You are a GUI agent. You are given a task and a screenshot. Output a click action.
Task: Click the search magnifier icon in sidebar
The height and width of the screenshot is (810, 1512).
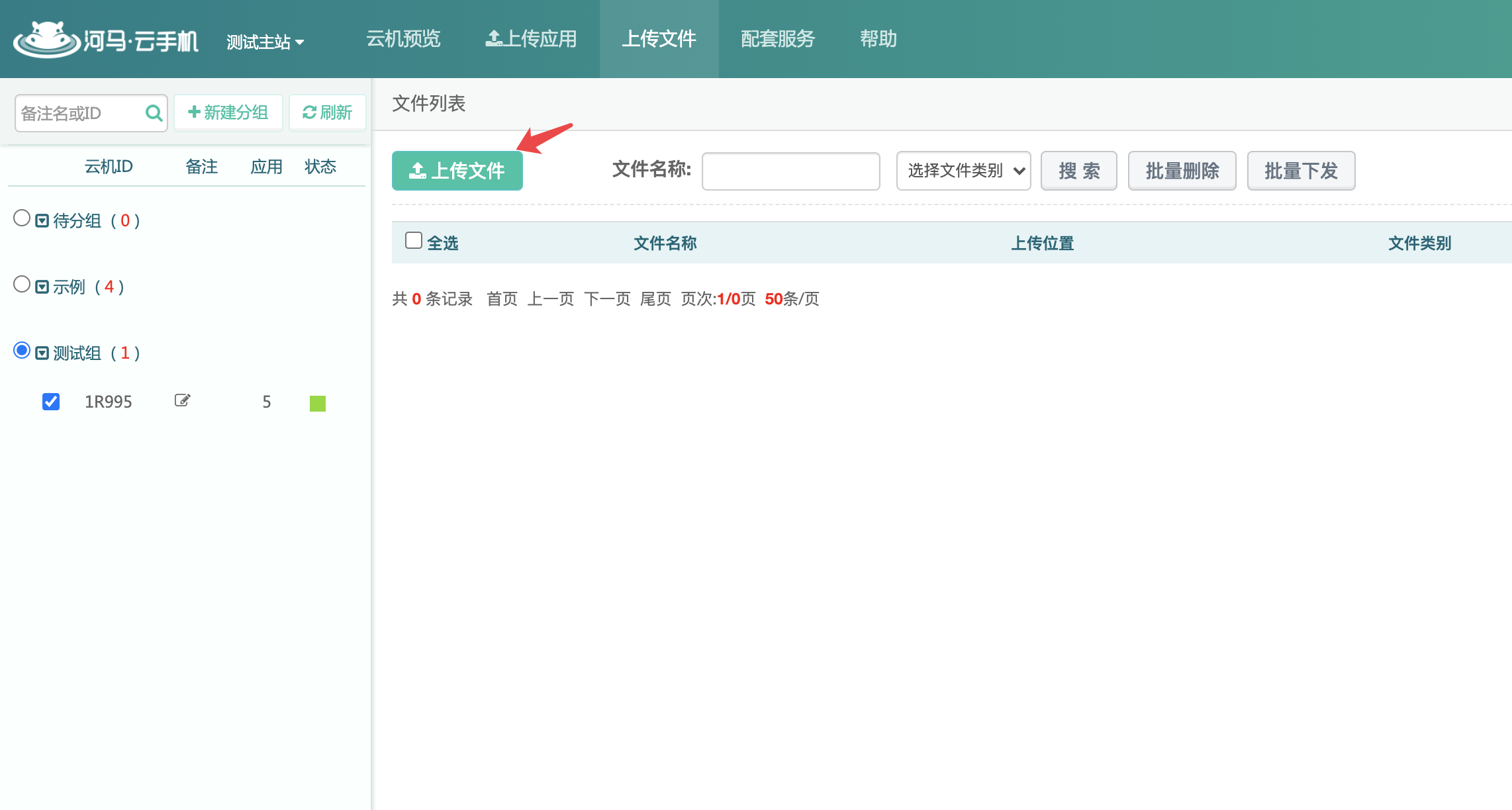154,113
